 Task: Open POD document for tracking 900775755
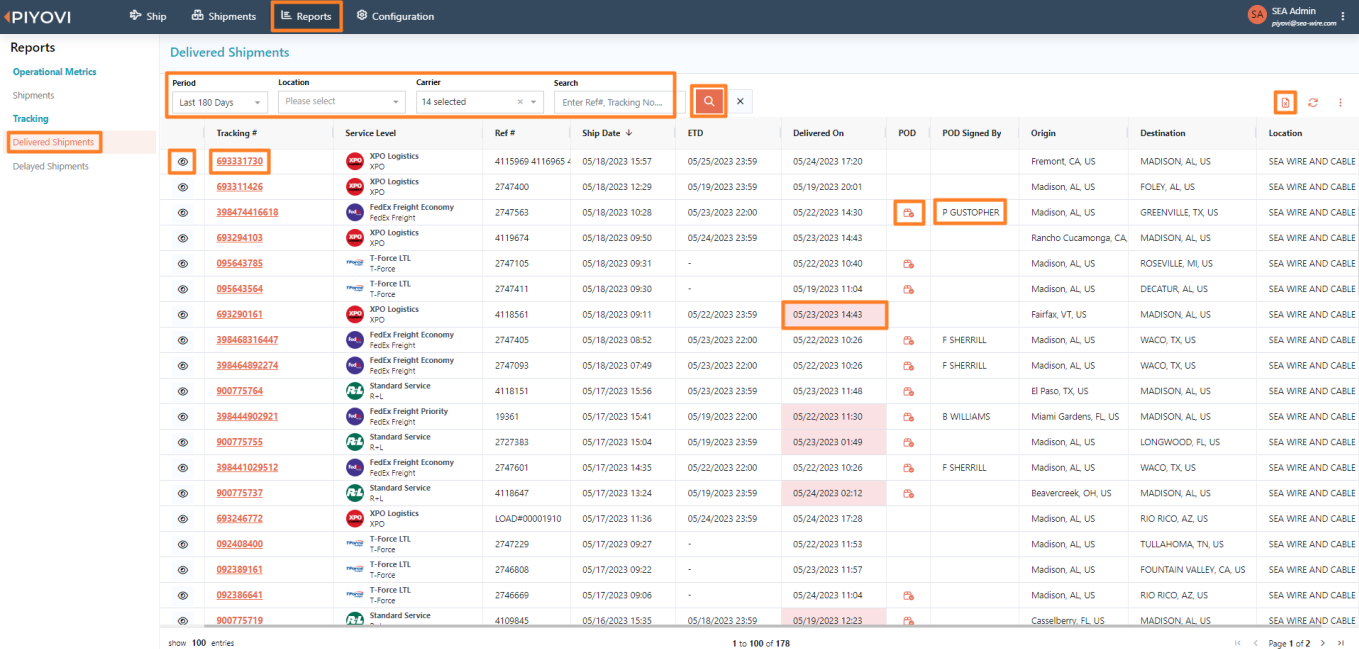tap(908, 442)
